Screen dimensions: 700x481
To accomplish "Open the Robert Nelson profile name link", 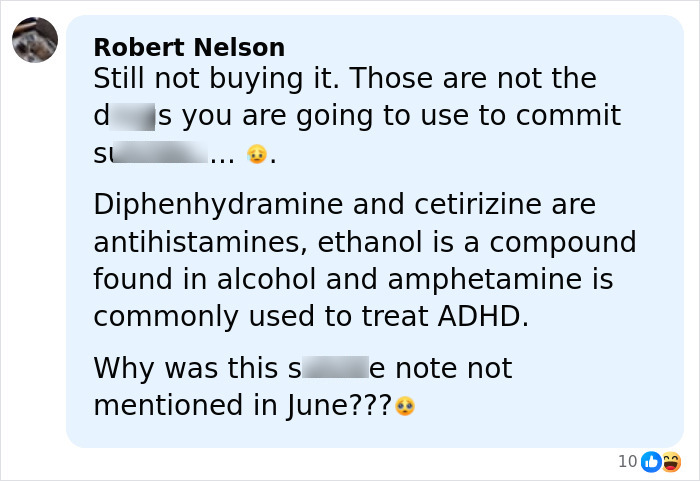I will pos(189,47).
